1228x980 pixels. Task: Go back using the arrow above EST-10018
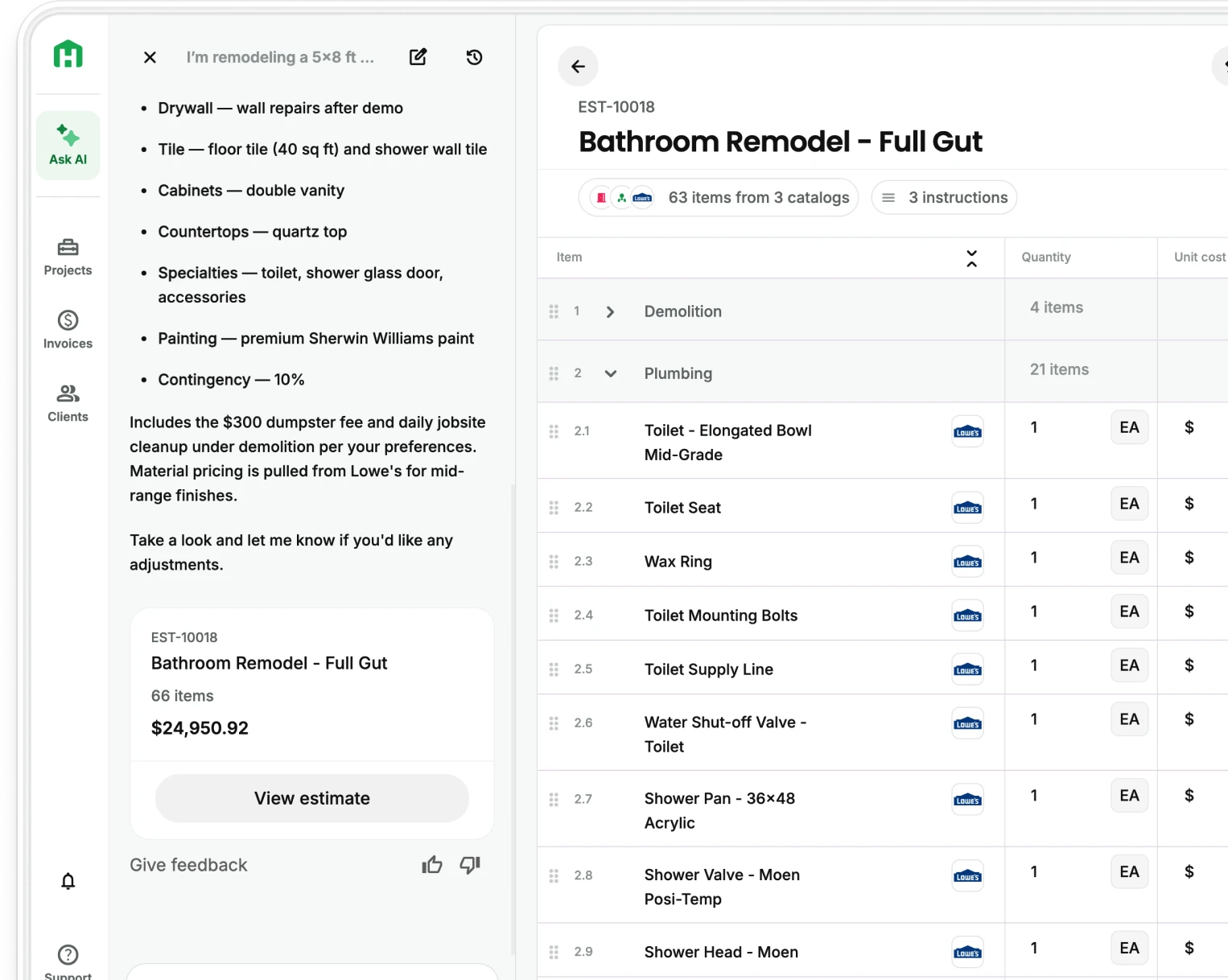pyautogui.click(x=578, y=66)
